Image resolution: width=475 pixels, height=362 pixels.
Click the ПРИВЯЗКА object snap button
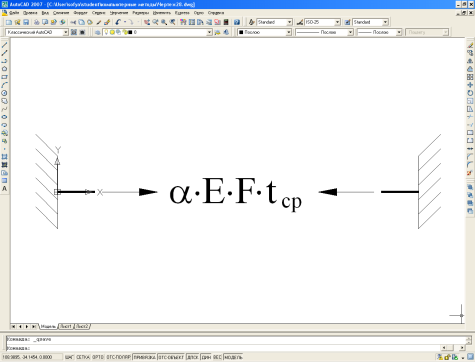pos(145,357)
